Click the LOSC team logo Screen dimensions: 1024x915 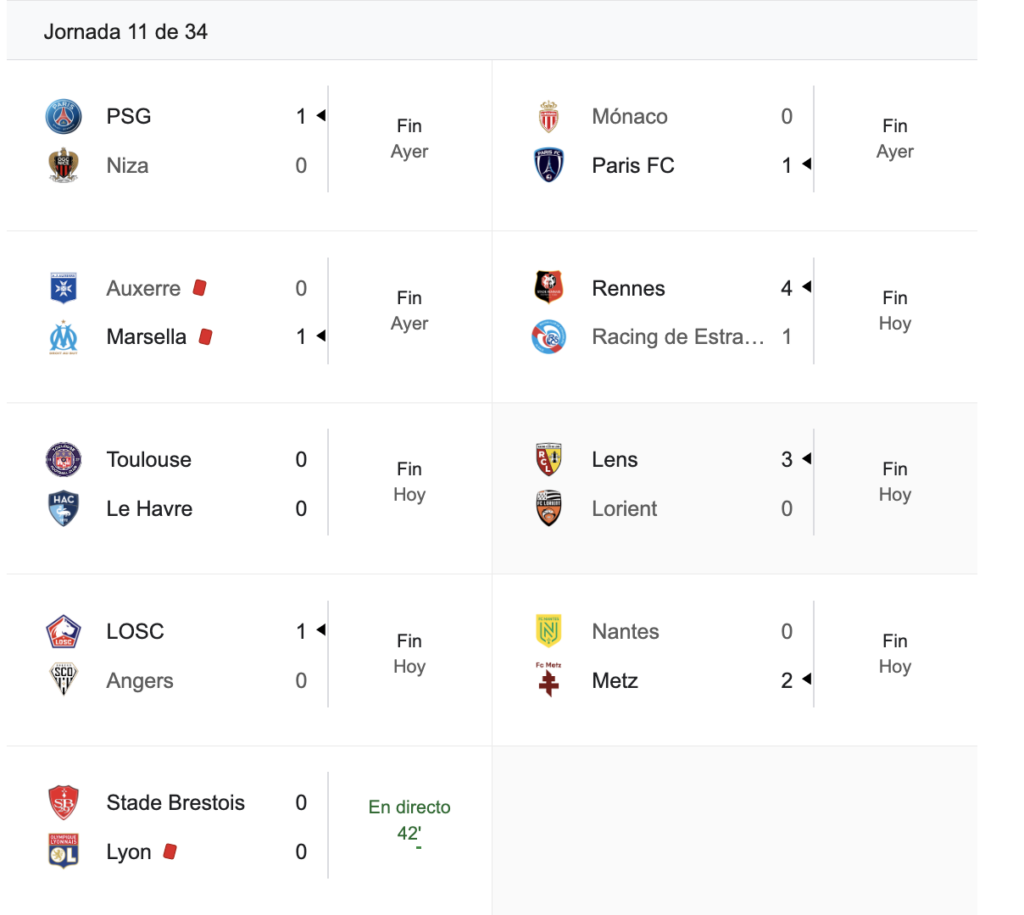(x=63, y=632)
